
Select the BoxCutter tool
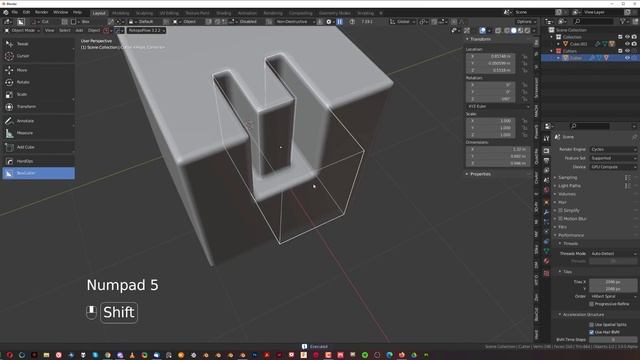pos(38,173)
